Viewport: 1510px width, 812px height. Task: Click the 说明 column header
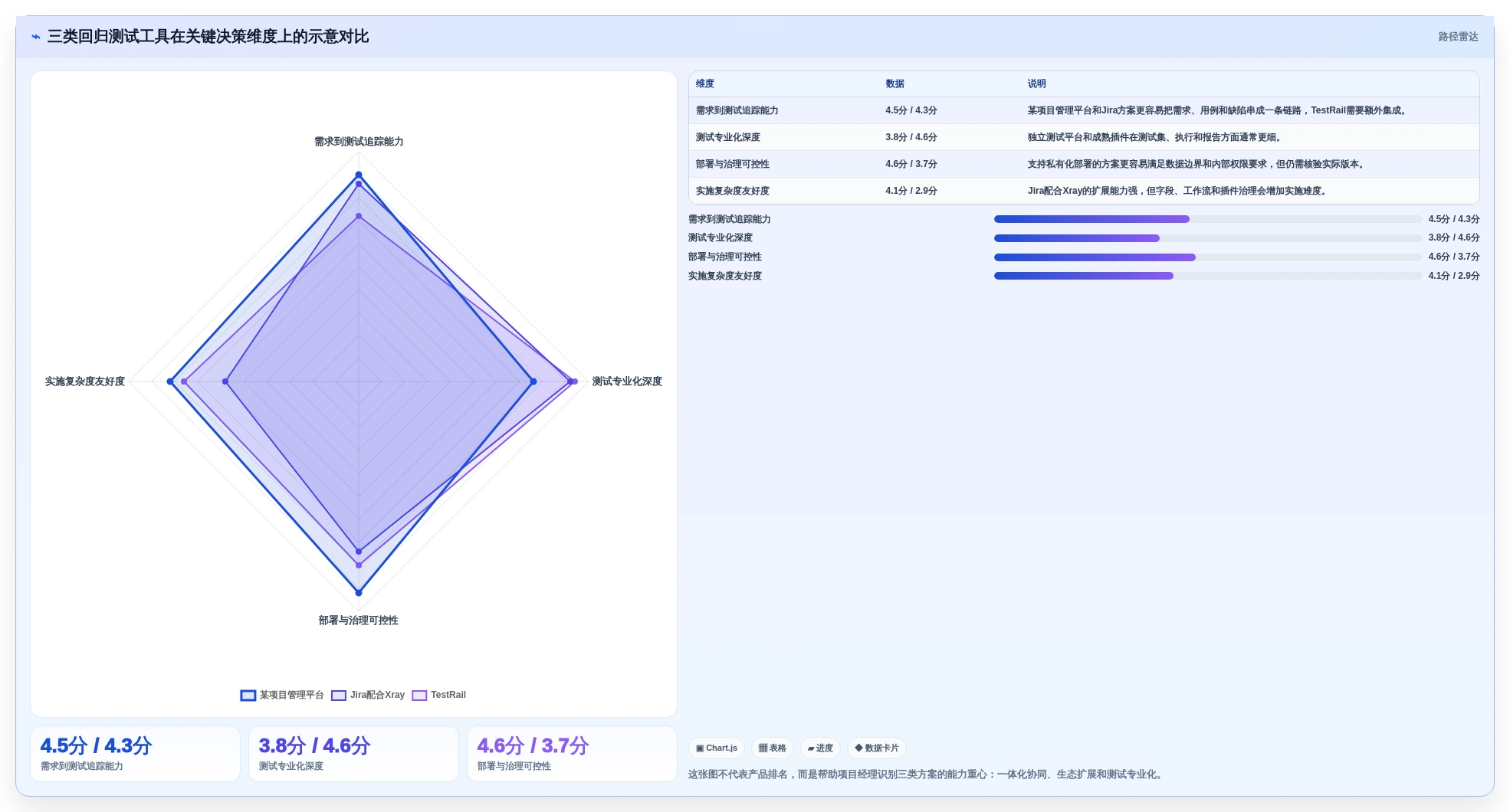pyautogui.click(x=1037, y=84)
